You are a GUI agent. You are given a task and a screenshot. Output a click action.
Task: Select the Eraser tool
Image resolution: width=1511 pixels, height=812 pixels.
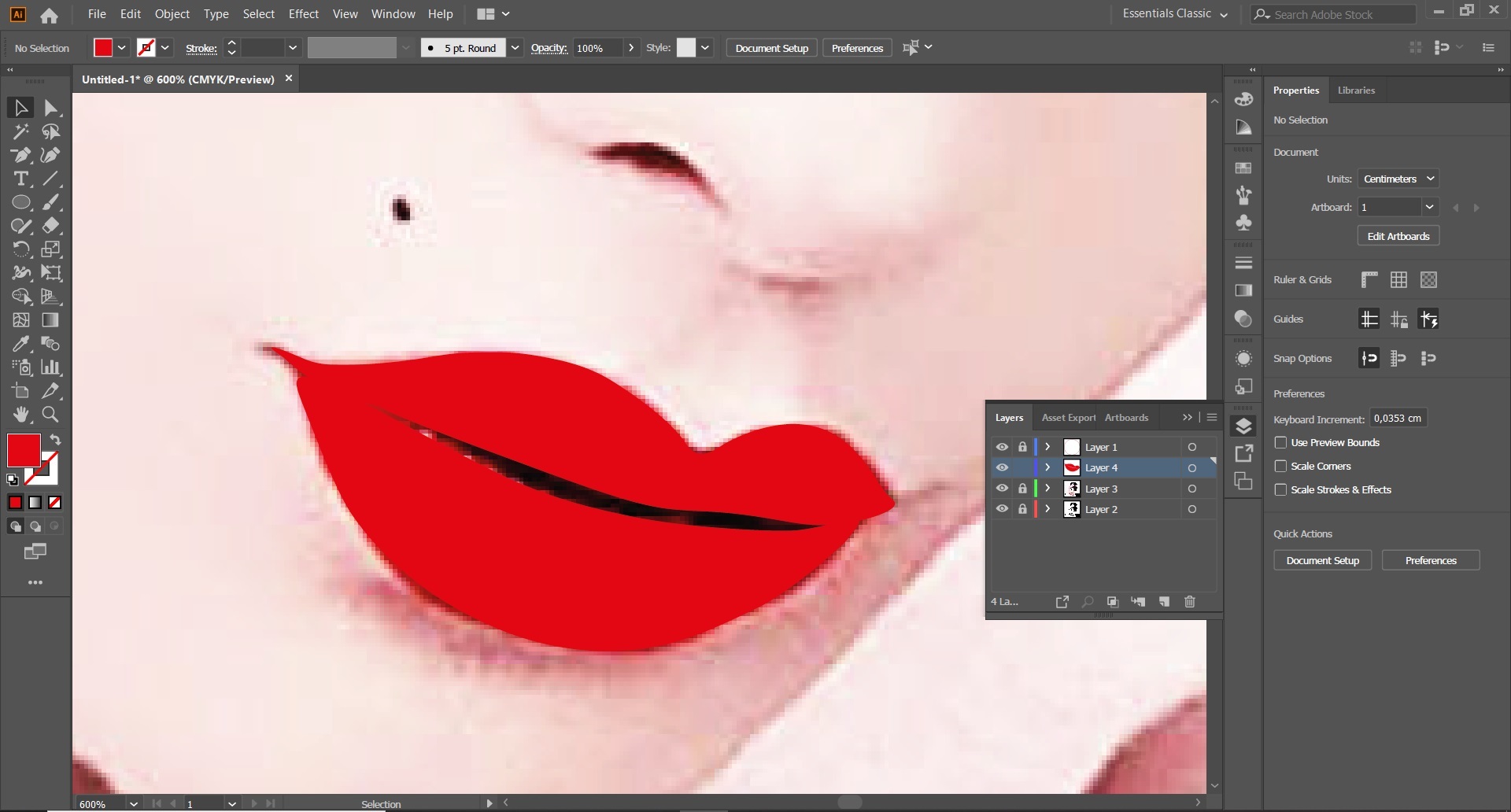tap(51, 226)
